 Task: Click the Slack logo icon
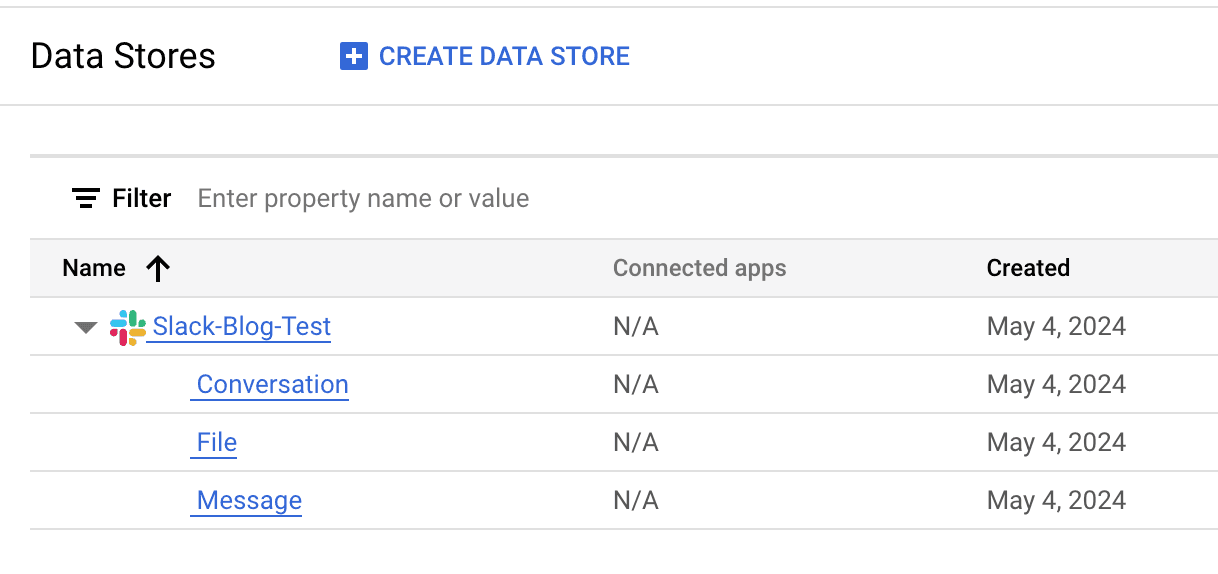click(x=127, y=327)
